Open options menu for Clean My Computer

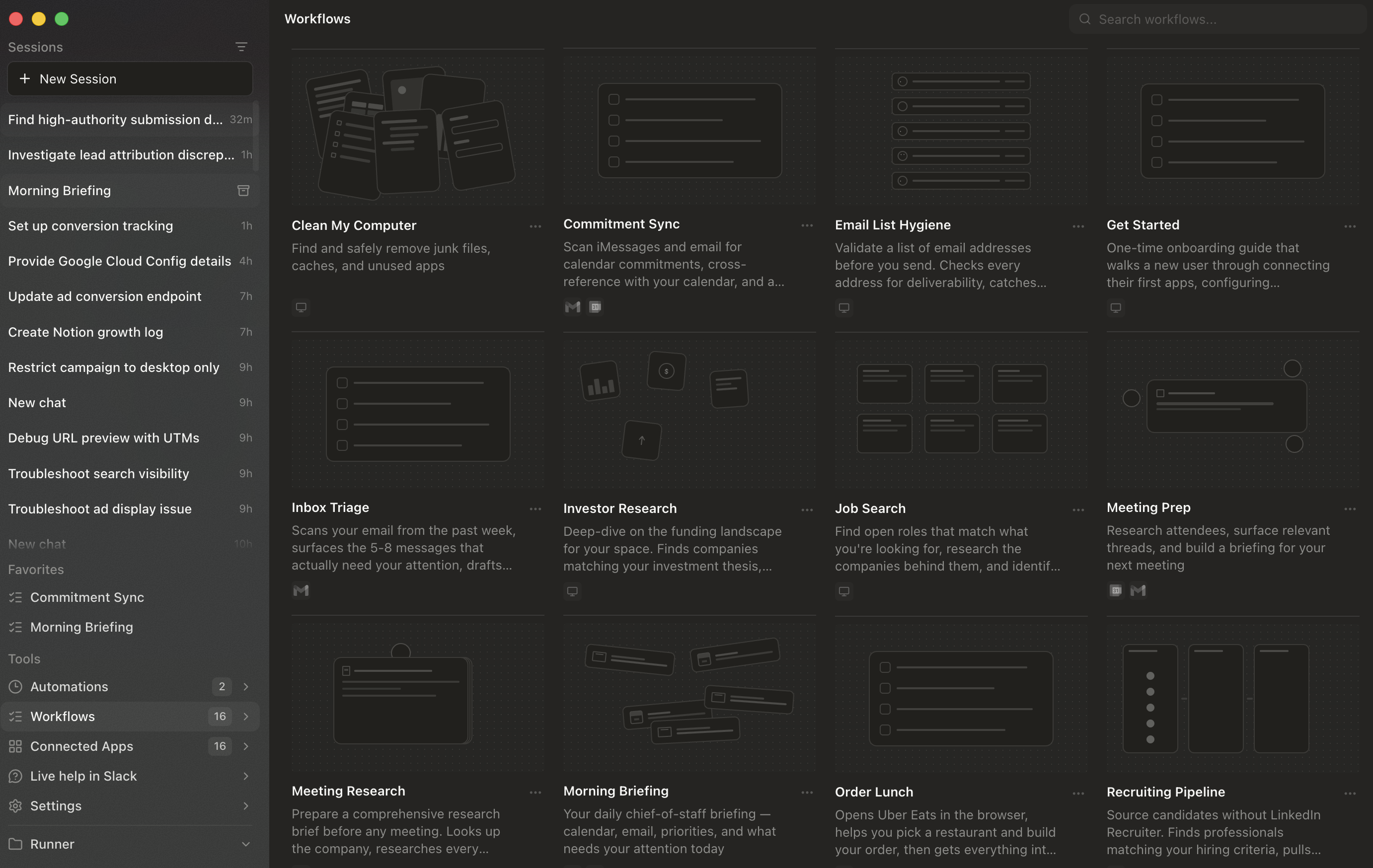pyautogui.click(x=535, y=226)
